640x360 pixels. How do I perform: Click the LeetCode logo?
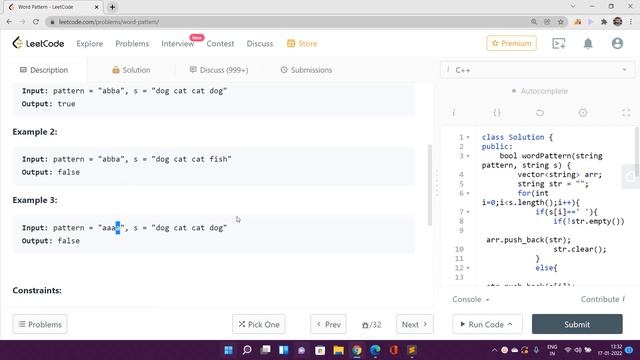click(x=38, y=43)
